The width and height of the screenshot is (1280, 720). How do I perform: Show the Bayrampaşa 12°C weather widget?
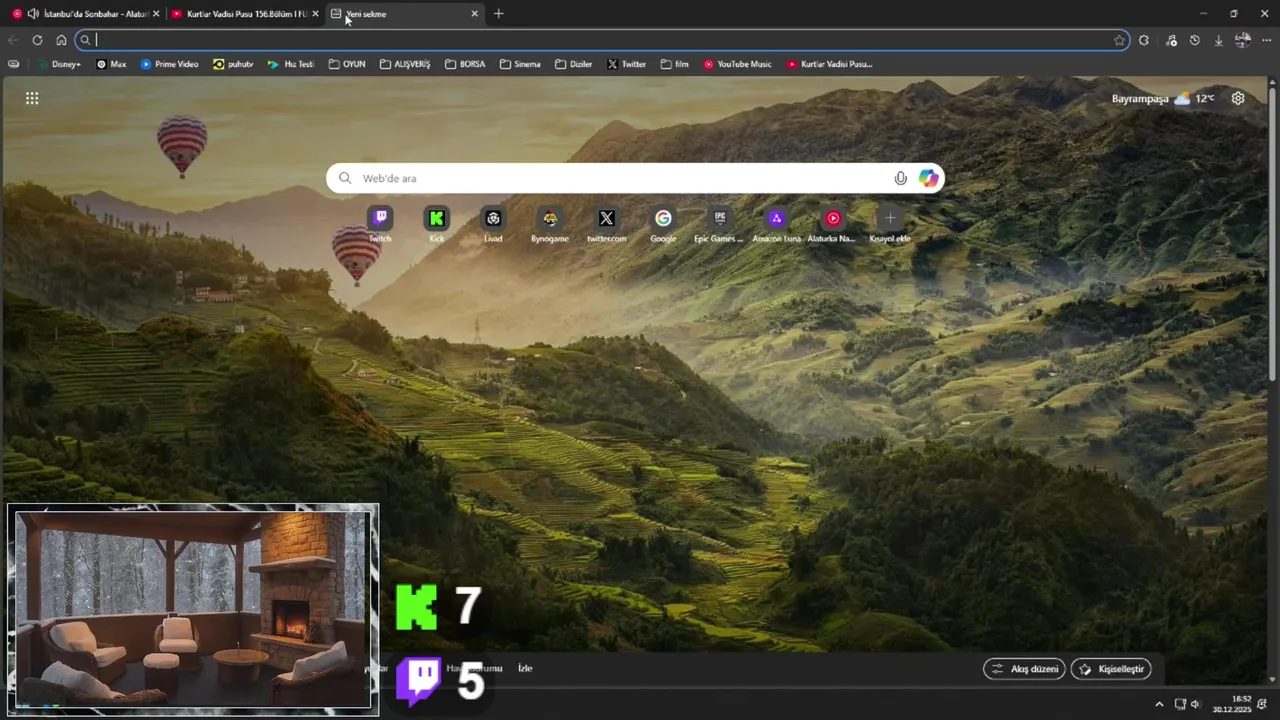pyautogui.click(x=1163, y=98)
